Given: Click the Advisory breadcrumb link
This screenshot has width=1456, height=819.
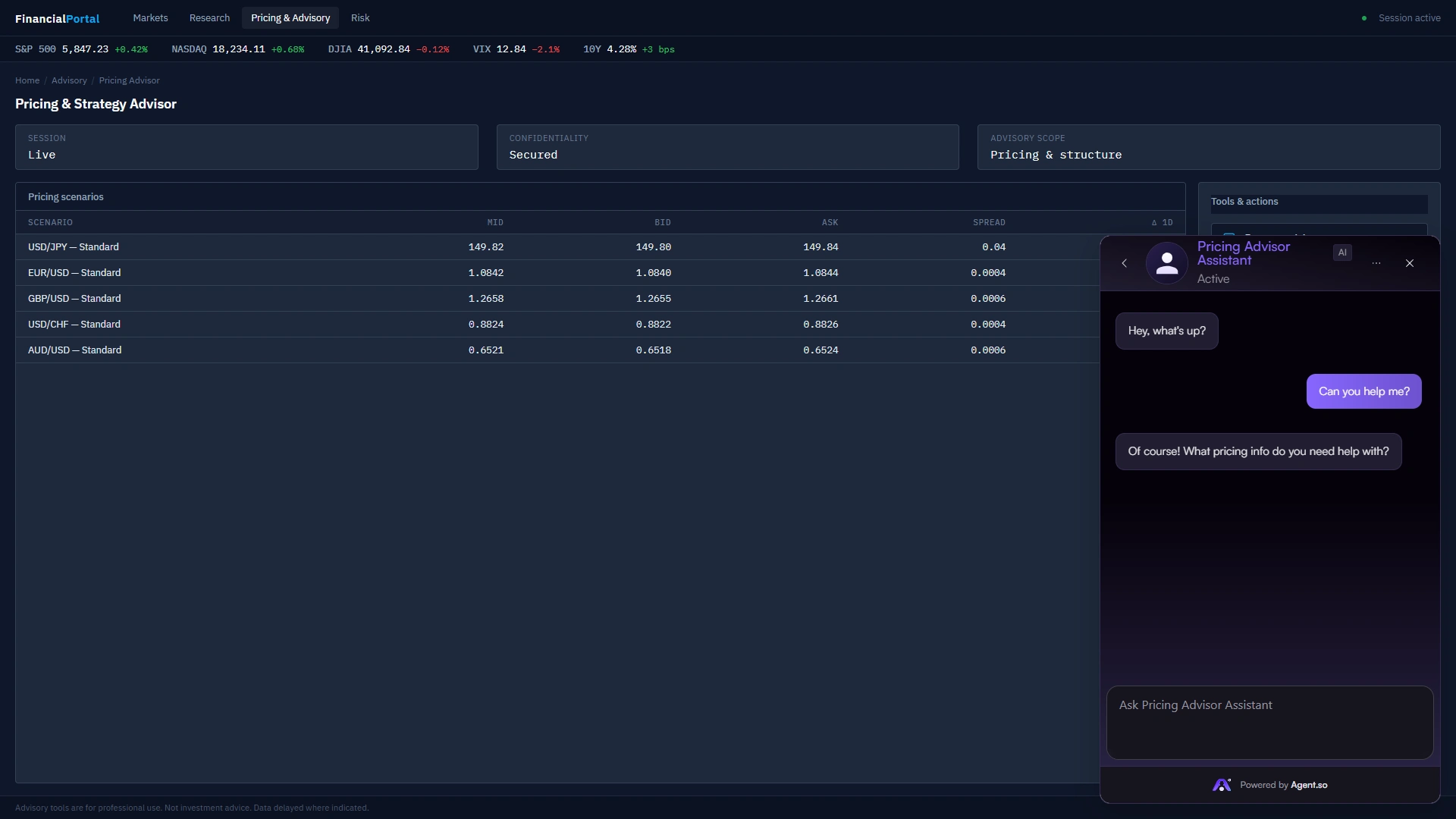Looking at the screenshot, I should click(69, 80).
